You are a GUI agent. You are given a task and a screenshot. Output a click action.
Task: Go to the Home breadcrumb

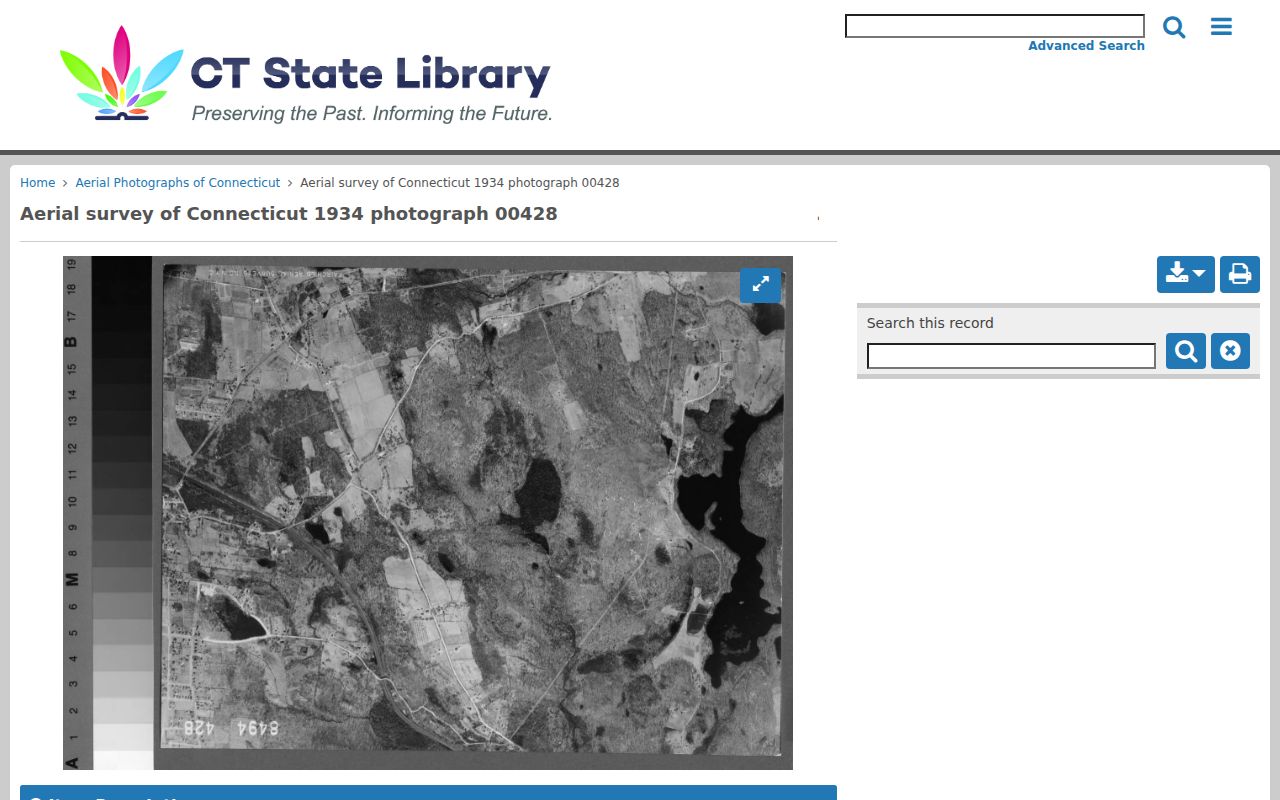38,183
